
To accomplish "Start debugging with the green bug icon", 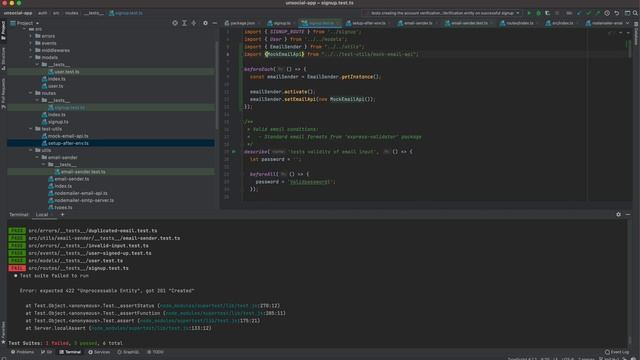I will pos(538,13).
